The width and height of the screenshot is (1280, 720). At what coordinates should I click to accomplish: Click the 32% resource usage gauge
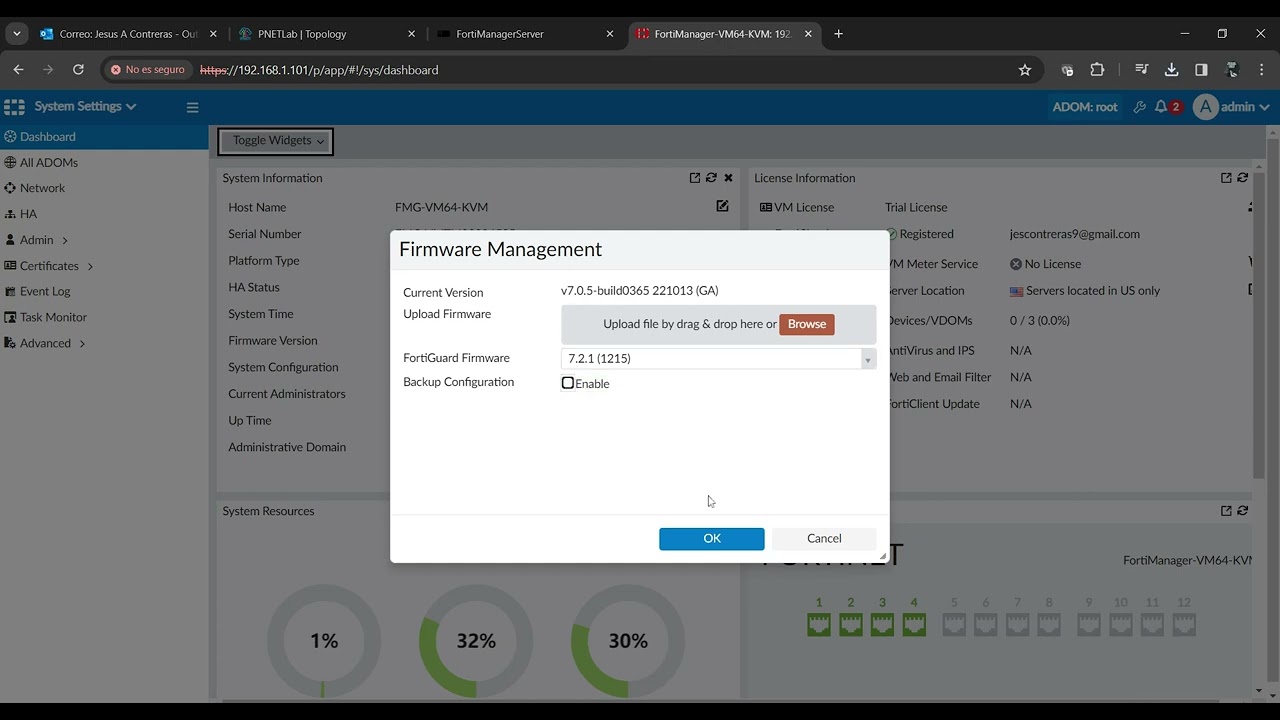[x=476, y=640]
